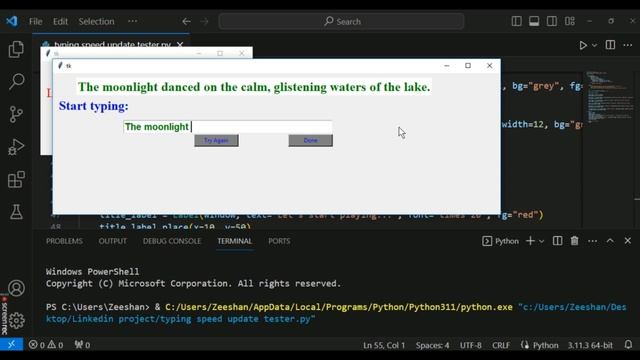Screen dimensions: 640x360
Task: Open the Extensions view
Action: click(x=16, y=180)
